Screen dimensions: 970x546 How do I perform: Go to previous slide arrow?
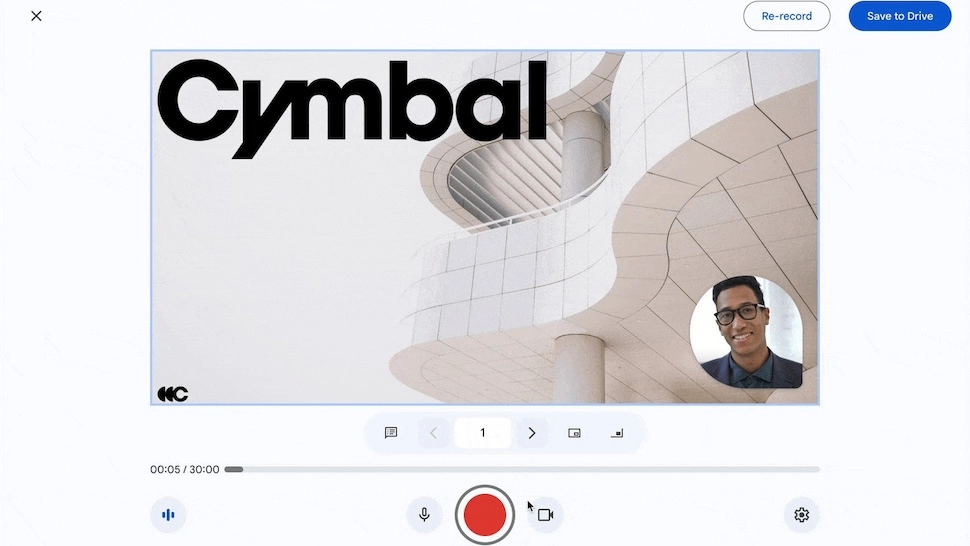tap(433, 433)
